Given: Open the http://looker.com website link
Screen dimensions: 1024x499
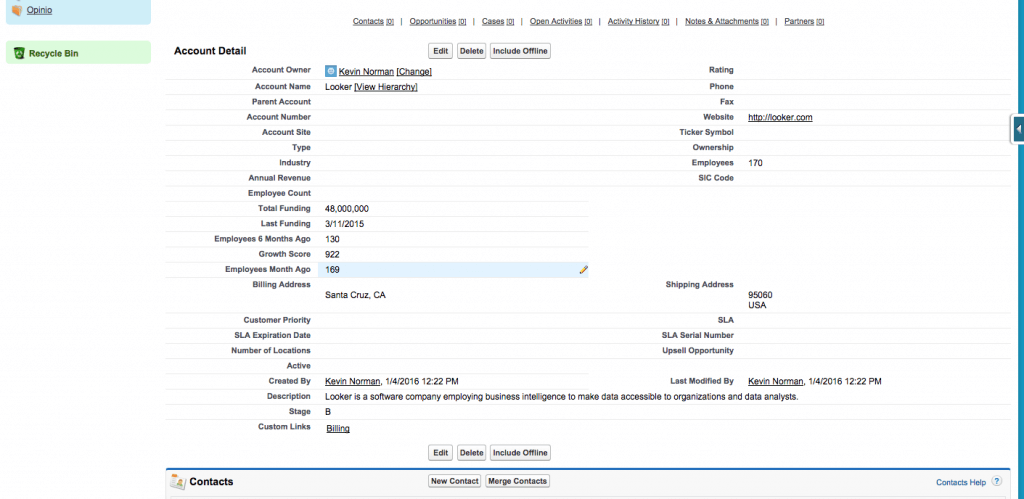Looking at the screenshot, I should click(x=780, y=118).
